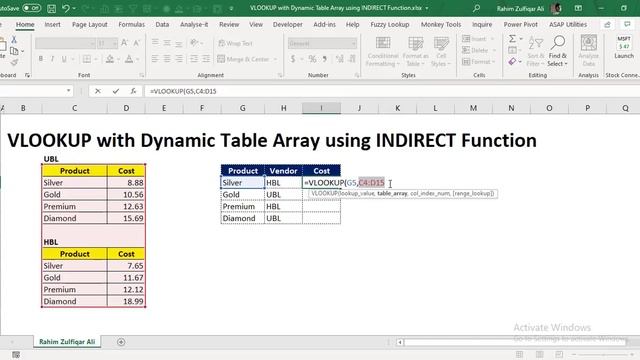This screenshot has height=360, width=640.
Task: Open the font size dropdown
Action: [x=115, y=43]
